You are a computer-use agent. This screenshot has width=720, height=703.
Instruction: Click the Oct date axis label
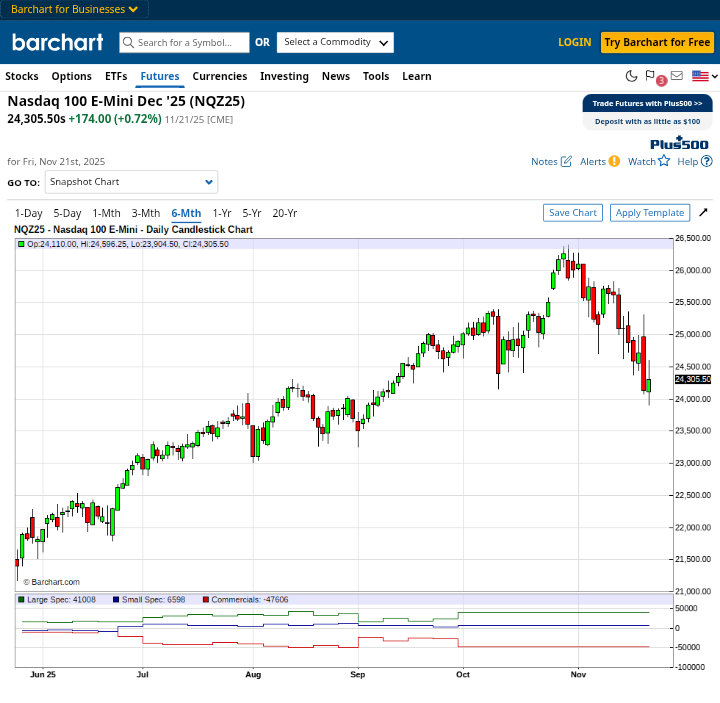463,674
